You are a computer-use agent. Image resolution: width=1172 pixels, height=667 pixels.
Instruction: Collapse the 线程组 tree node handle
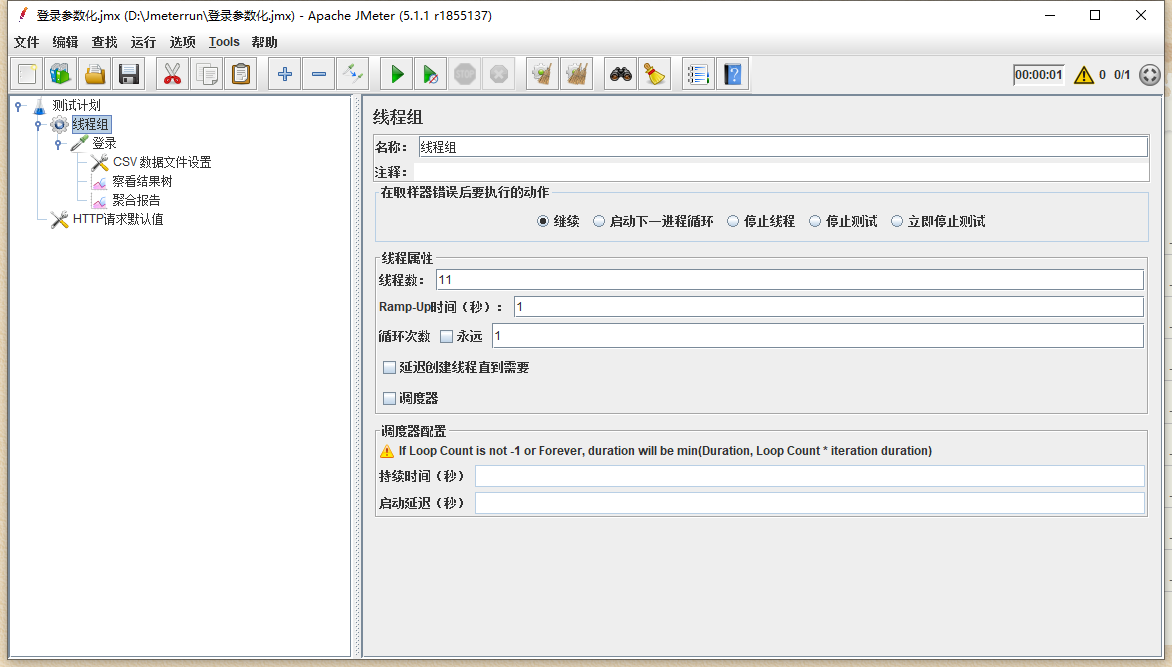coord(38,125)
